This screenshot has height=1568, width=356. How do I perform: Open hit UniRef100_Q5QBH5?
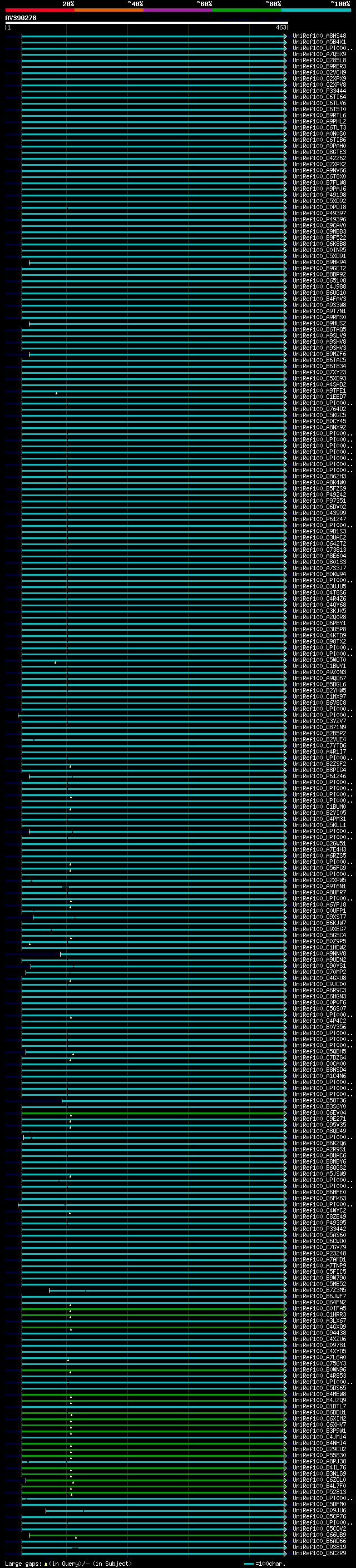click(319, 1051)
